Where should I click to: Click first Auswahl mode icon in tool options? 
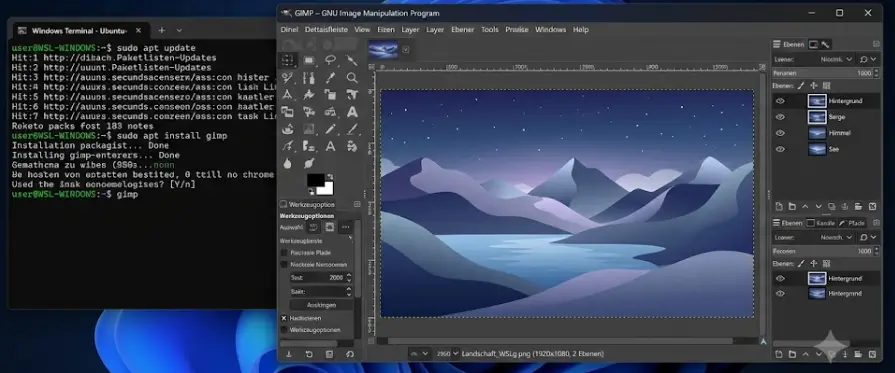[x=313, y=227]
